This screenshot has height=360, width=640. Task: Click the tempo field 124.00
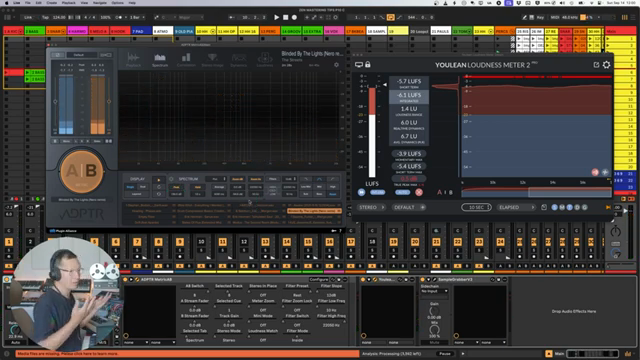coord(59,18)
